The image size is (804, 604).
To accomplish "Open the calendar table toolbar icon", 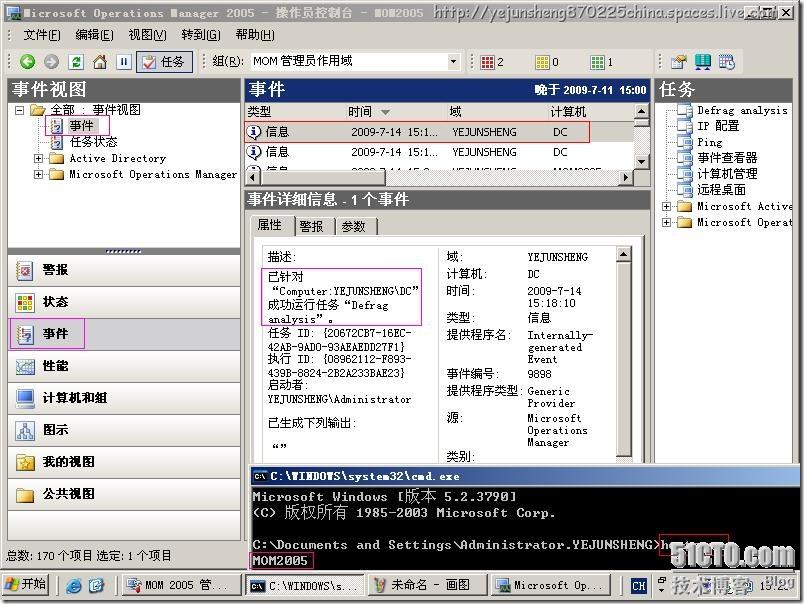I will tap(727, 62).
